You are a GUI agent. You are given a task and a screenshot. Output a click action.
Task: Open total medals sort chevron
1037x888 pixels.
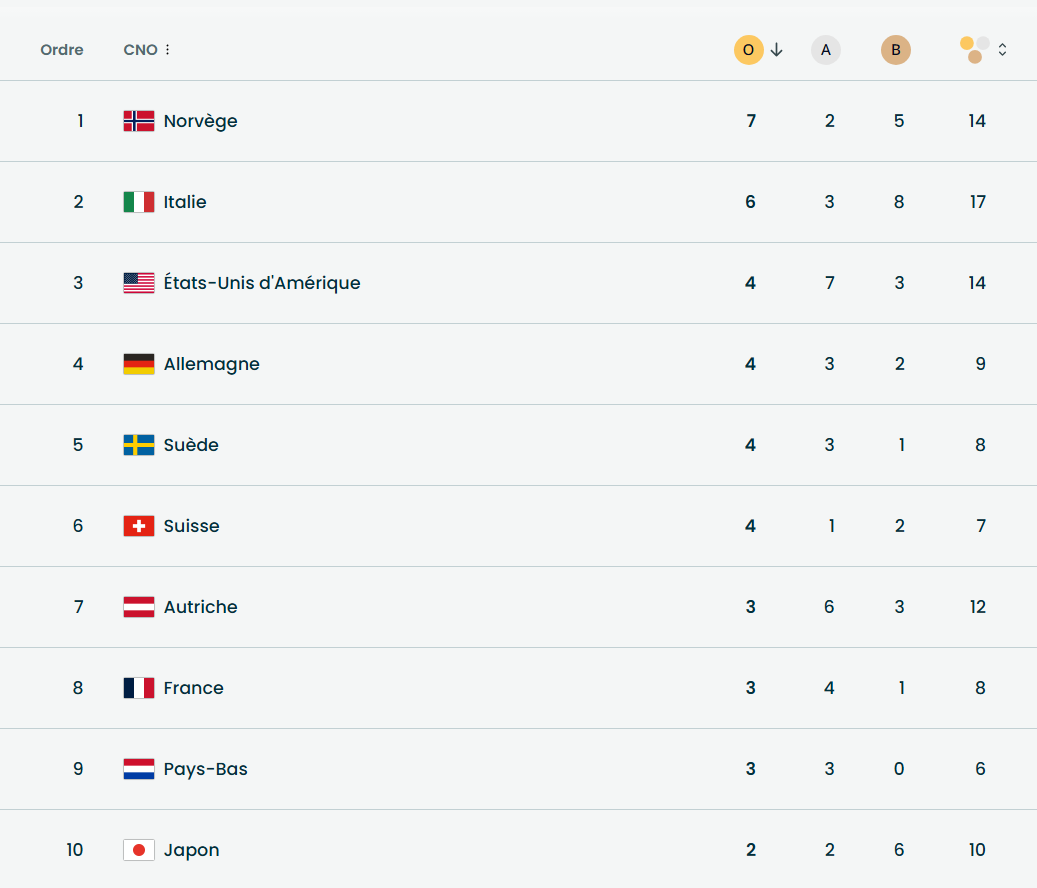coord(1002,49)
